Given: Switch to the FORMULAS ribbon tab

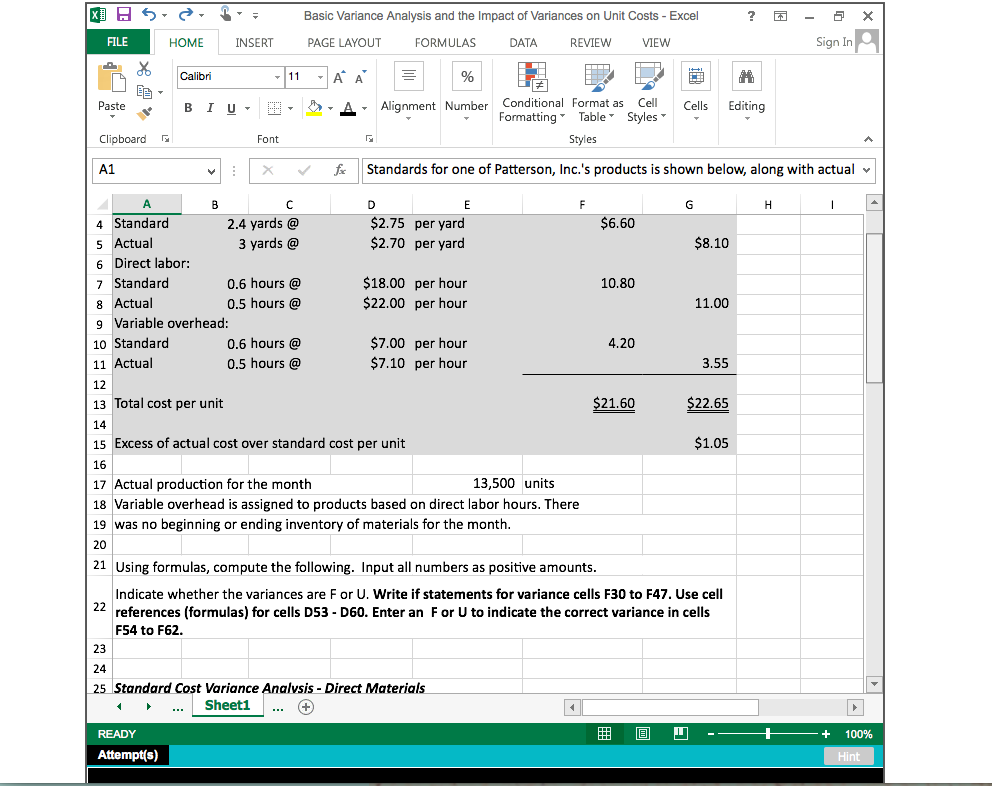Looking at the screenshot, I should (444, 42).
